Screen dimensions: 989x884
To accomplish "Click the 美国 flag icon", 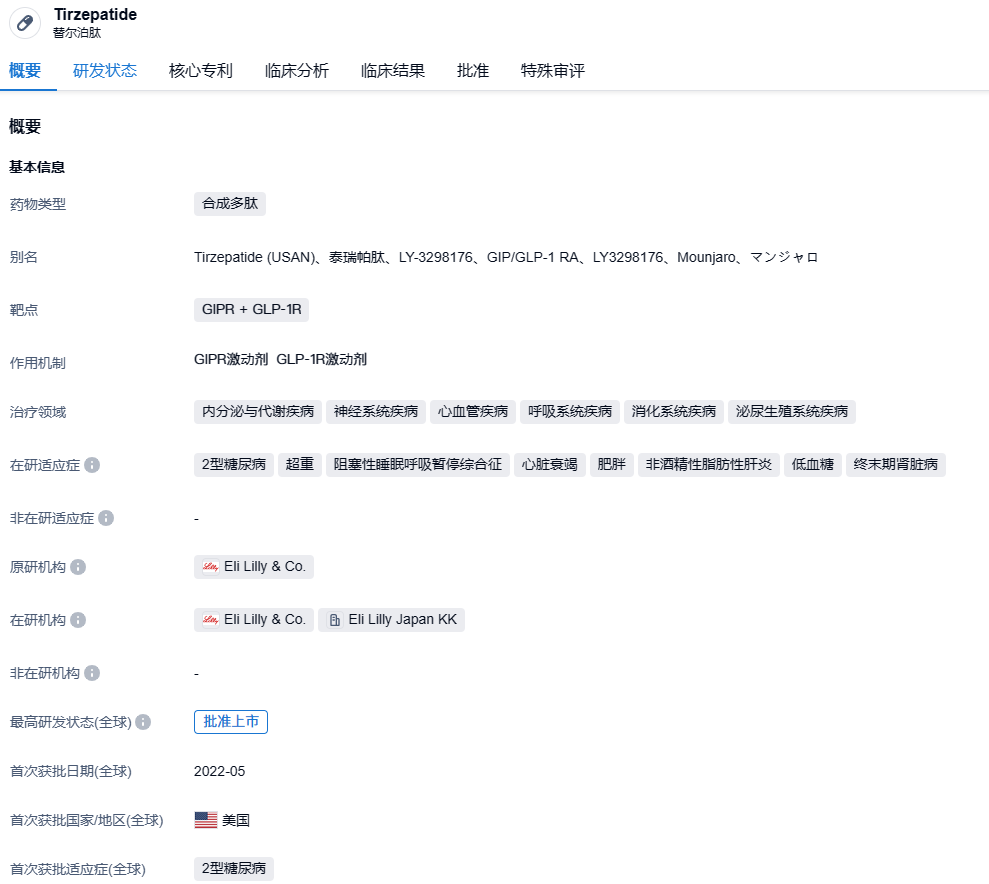I will click(x=206, y=820).
